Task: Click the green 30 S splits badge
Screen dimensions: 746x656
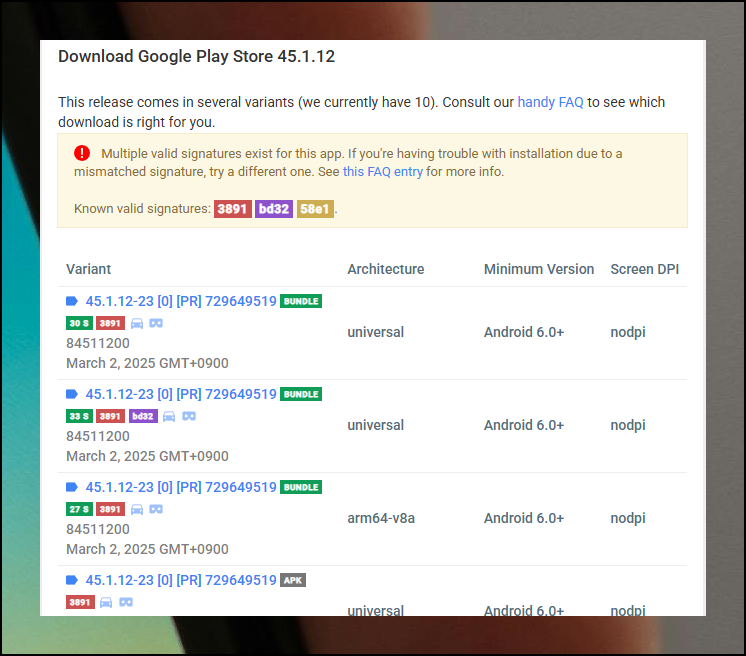Action: (x=79, y=323)
